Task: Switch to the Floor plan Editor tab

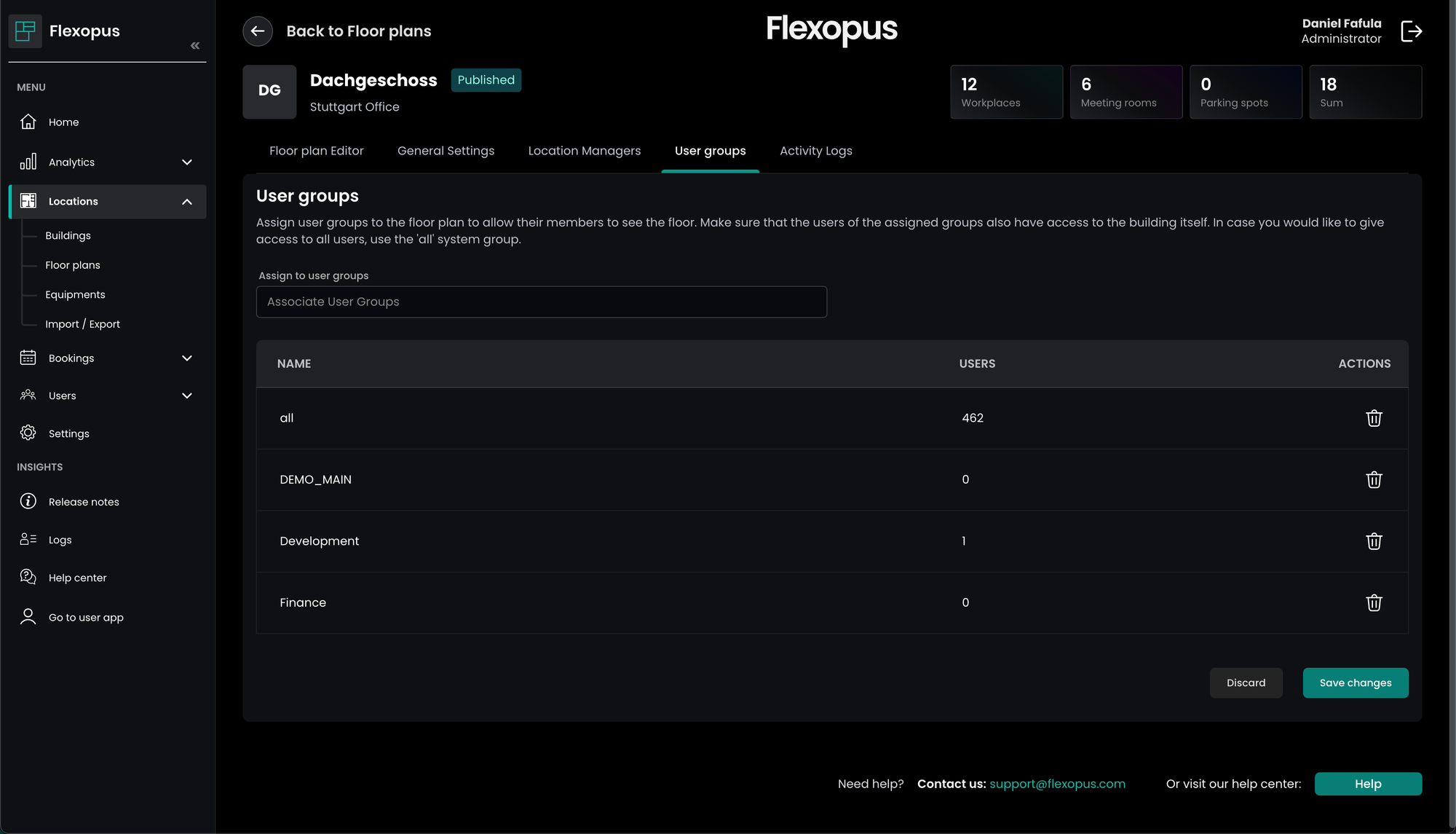Action: [x=316, y=151]
